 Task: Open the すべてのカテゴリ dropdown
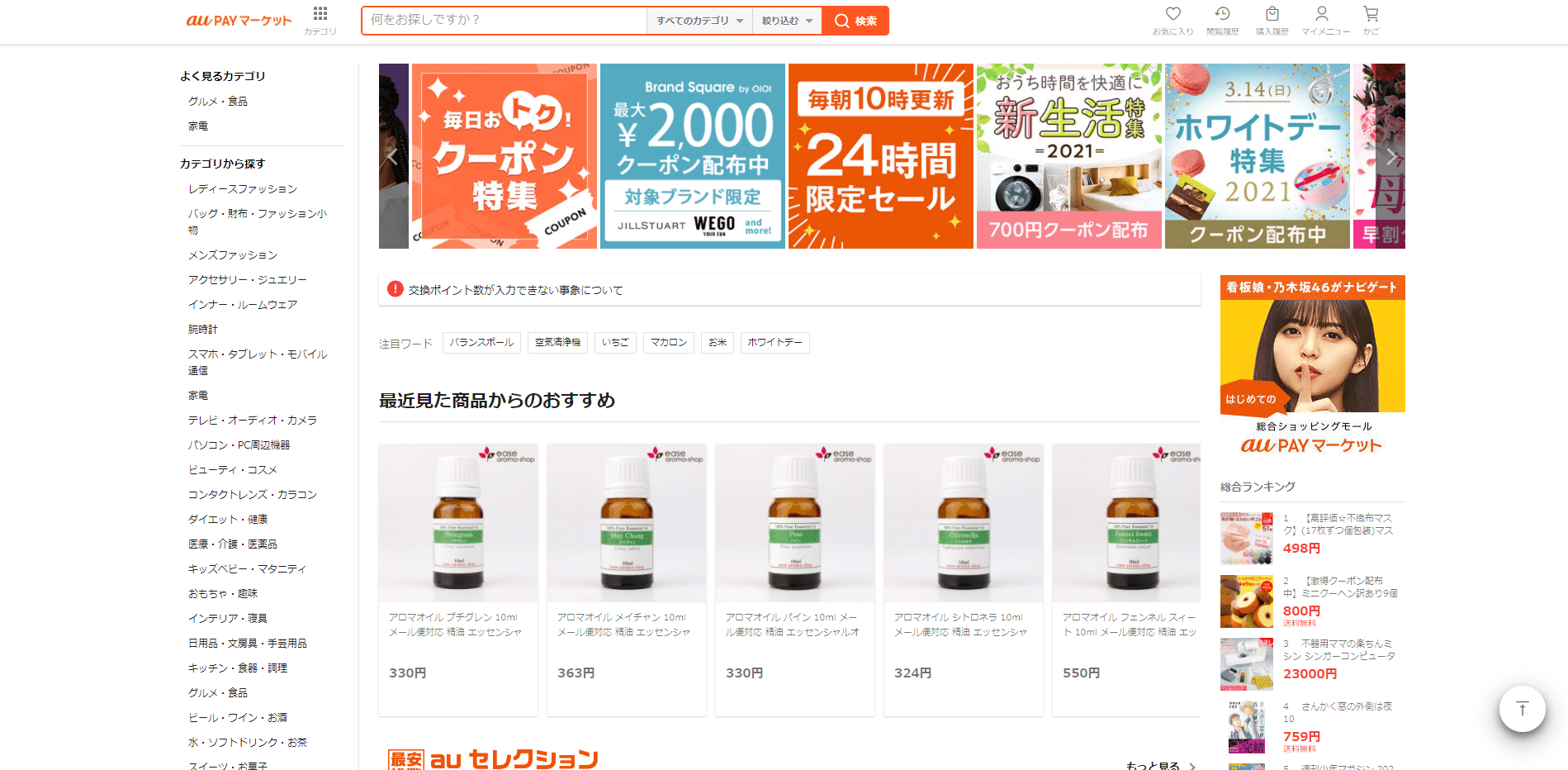click(698, 21)
